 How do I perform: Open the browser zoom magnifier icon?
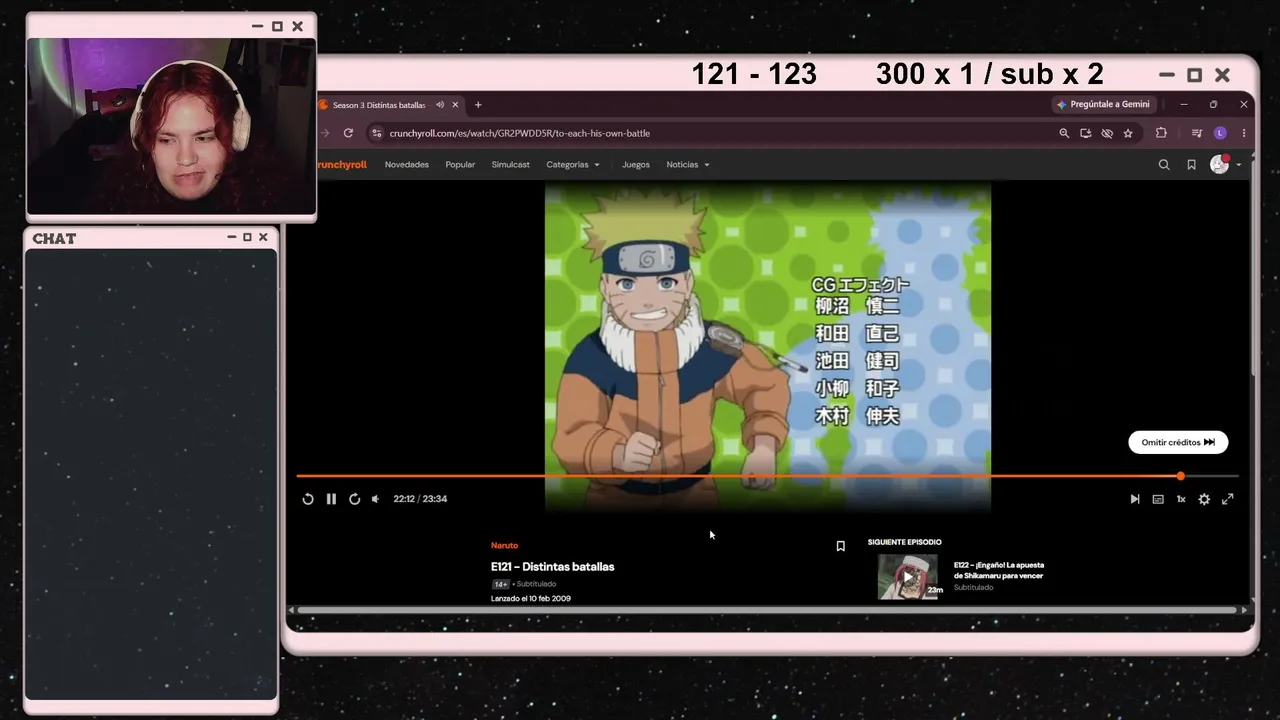click(x=1064, y=133)
